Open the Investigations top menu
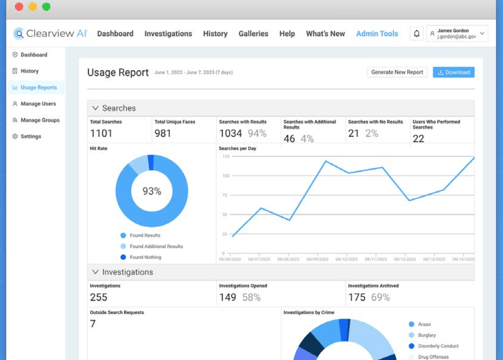Viewport: 503px width, 360px height. 168,34
